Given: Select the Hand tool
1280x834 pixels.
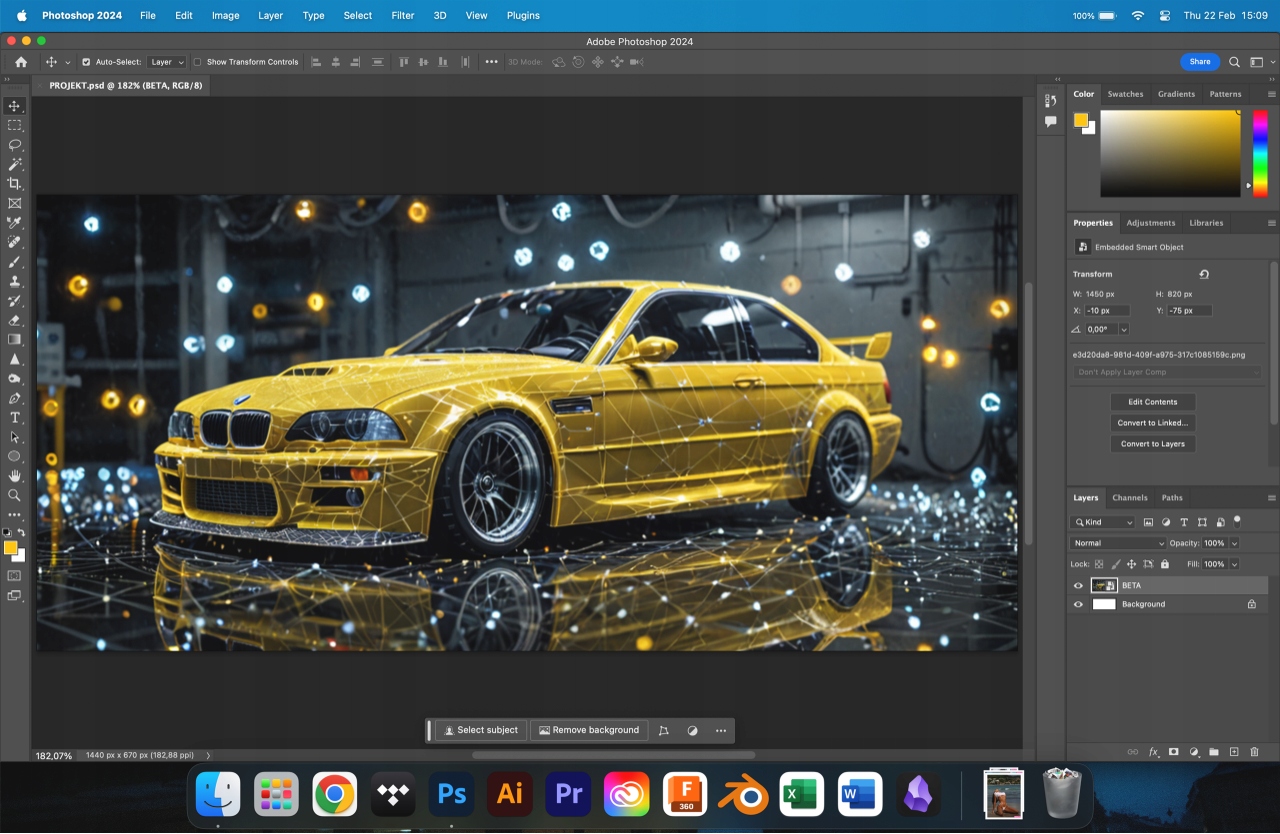Looking at the screenshot, I should click(x=14, y=476).
